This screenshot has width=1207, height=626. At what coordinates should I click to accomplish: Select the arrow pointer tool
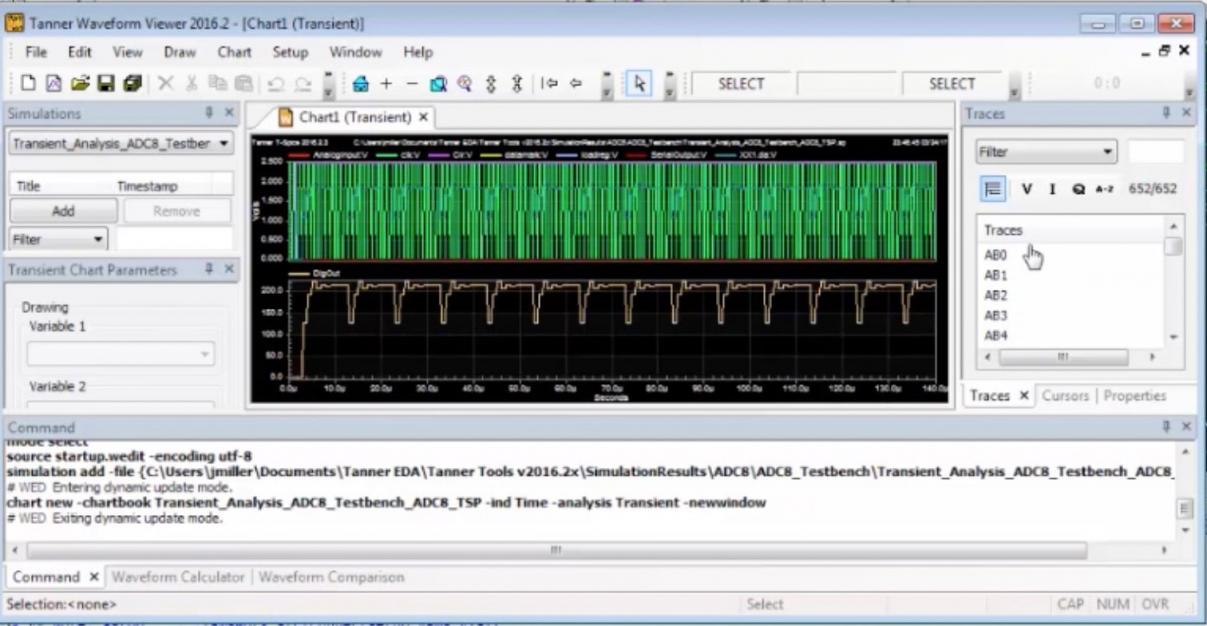coord(640,85)
